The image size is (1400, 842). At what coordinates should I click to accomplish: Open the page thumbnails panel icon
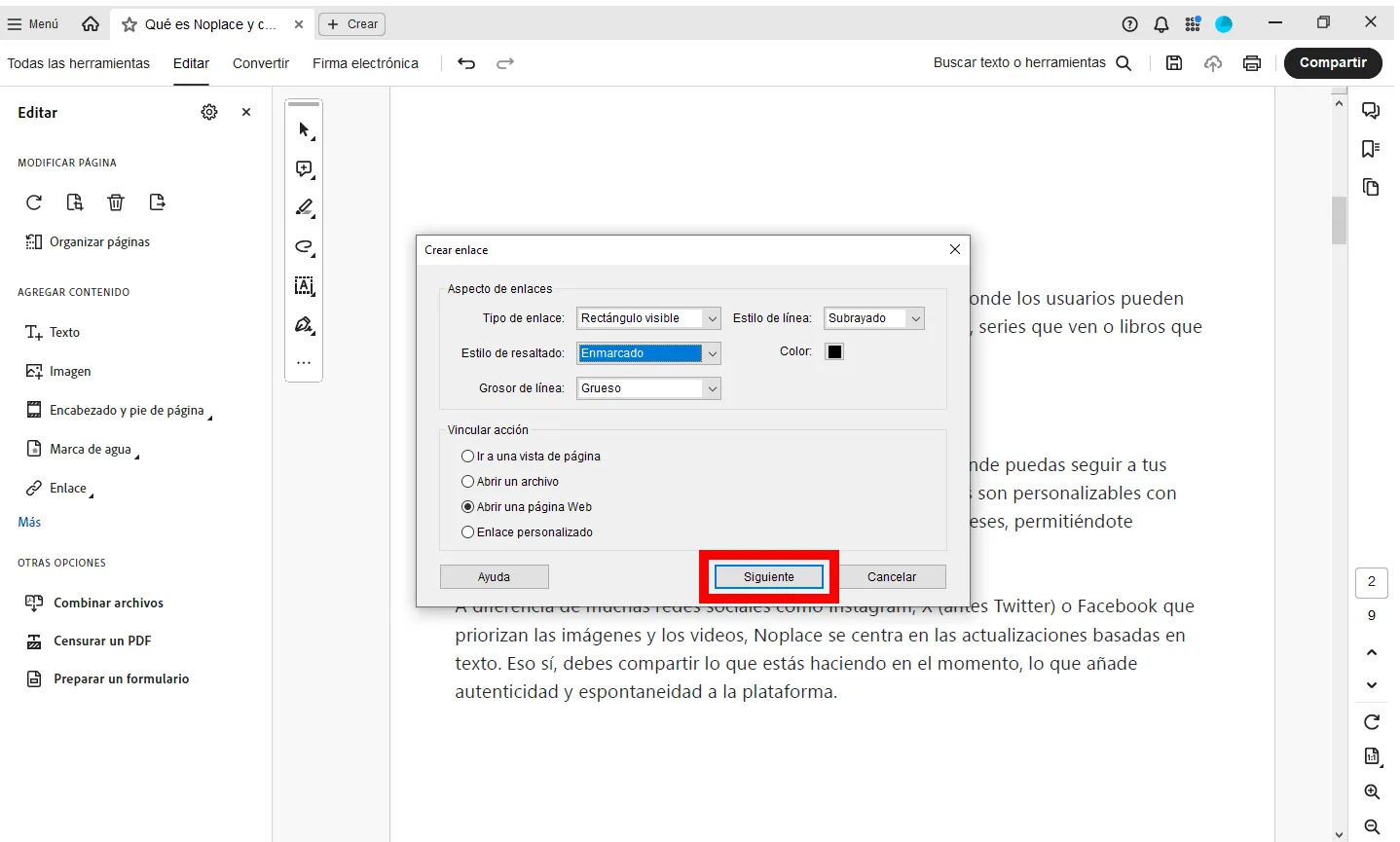[1371, 188]
